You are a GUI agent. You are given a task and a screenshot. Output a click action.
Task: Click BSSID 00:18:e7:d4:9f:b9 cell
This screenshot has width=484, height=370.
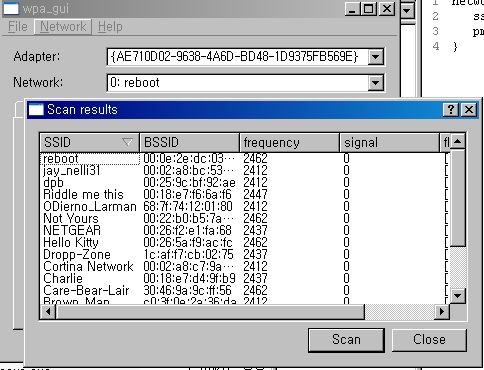(189, 279)
